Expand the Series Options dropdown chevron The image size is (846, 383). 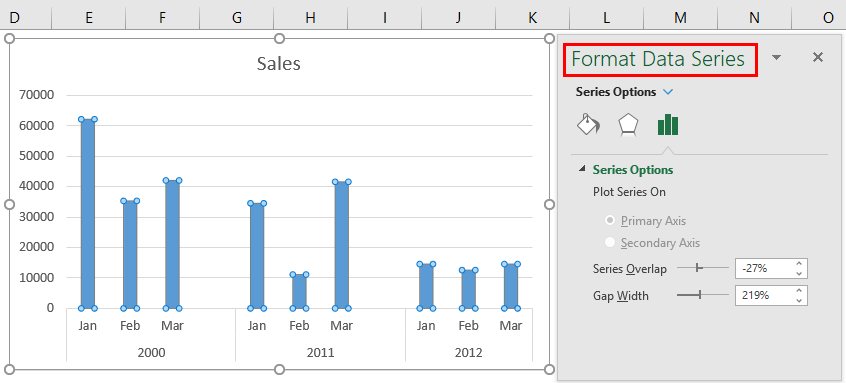click(668, 92)
